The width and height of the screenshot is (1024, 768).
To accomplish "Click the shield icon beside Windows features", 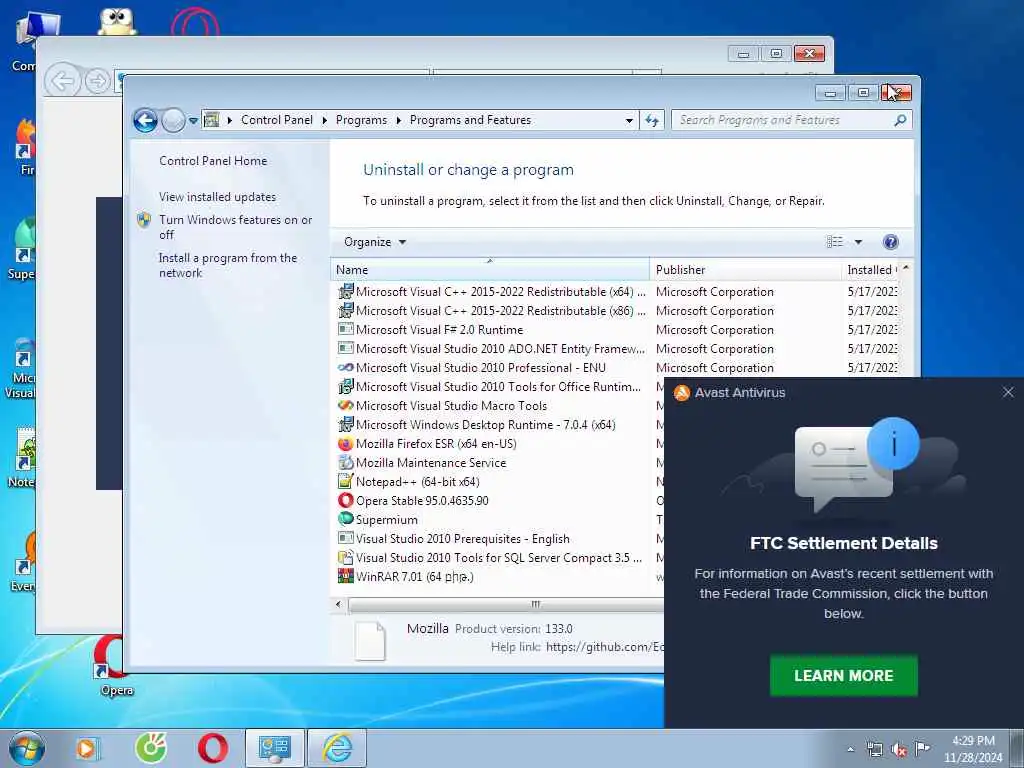I will [x=144, y=219].
